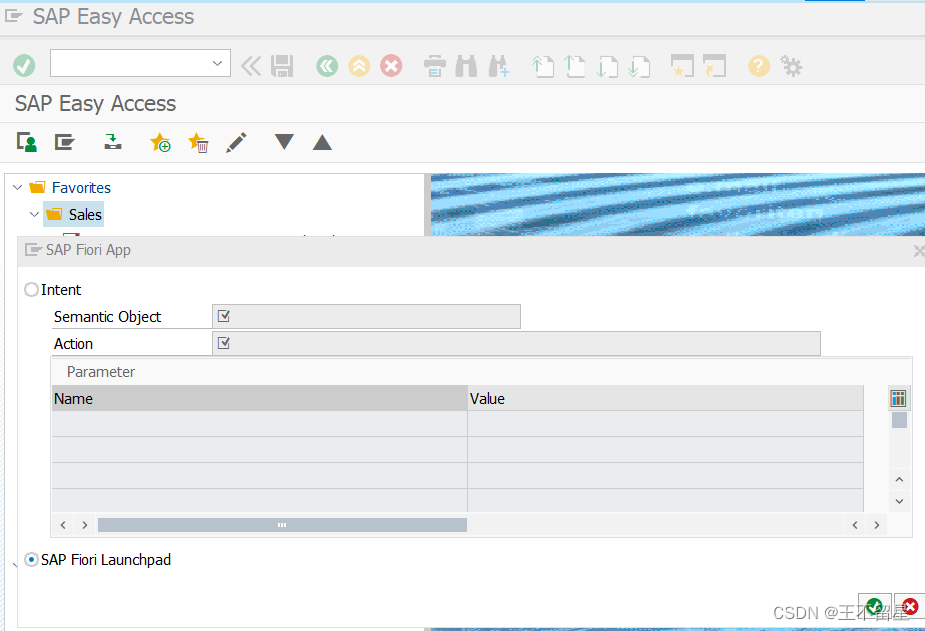Screen dimensions: 925x631
Task: Click the red Cancel button in toolbar
Action: [x=391, y=66]
